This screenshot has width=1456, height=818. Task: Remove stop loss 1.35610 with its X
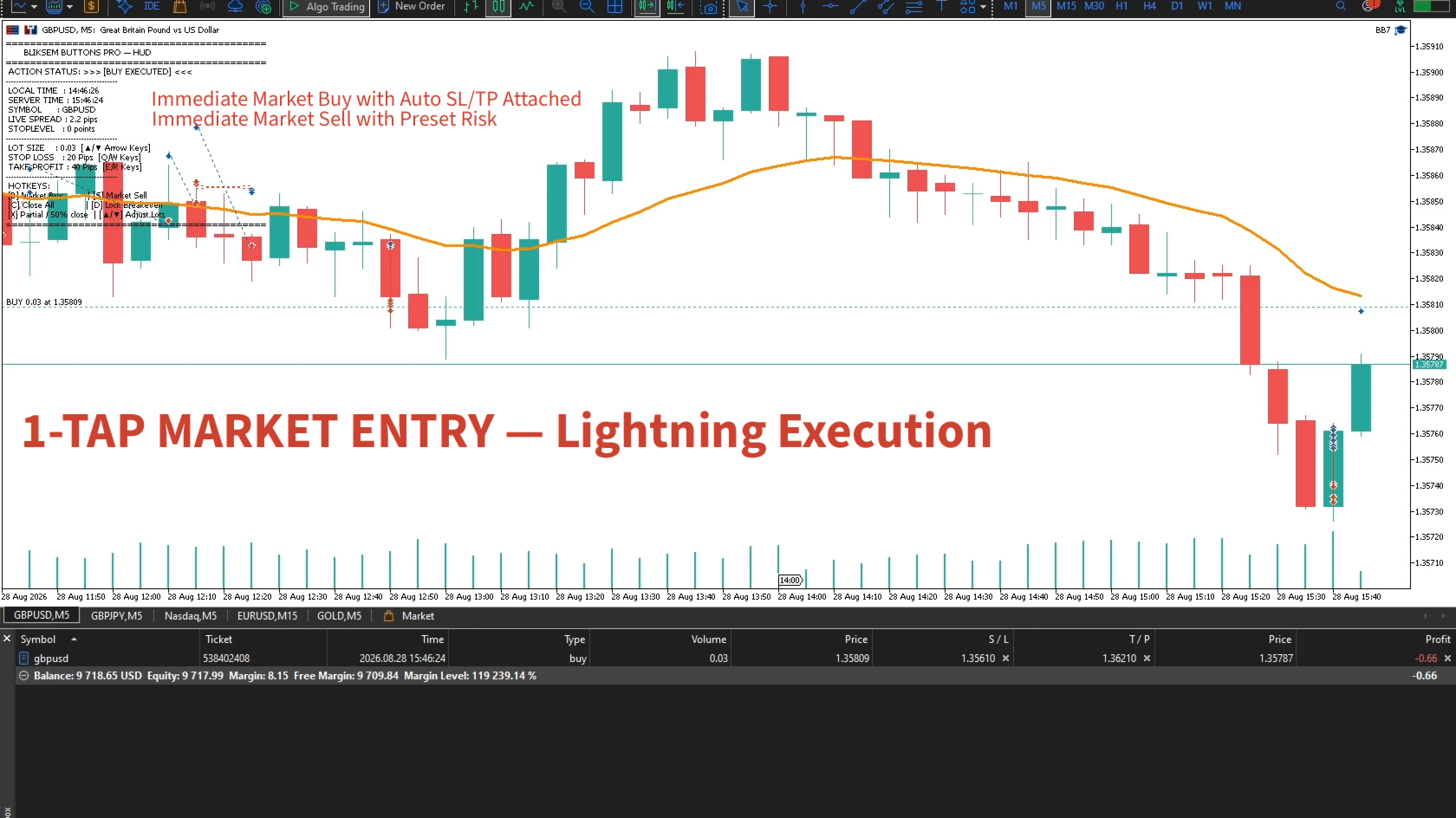[x=1005, y=659]
